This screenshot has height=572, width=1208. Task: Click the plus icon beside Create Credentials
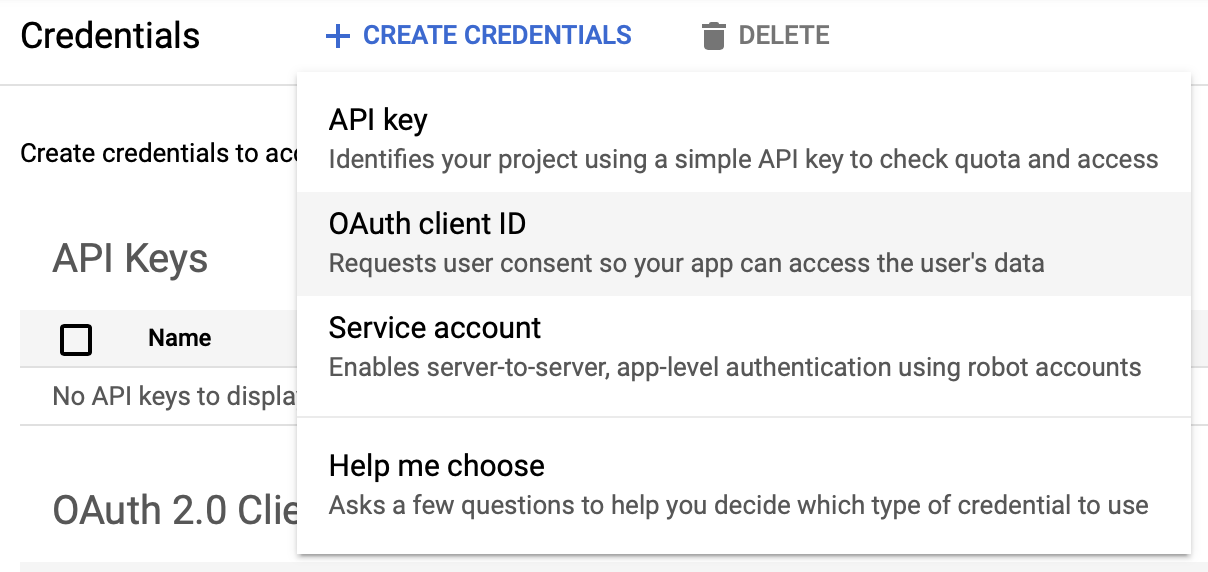(x=338, y=37)
